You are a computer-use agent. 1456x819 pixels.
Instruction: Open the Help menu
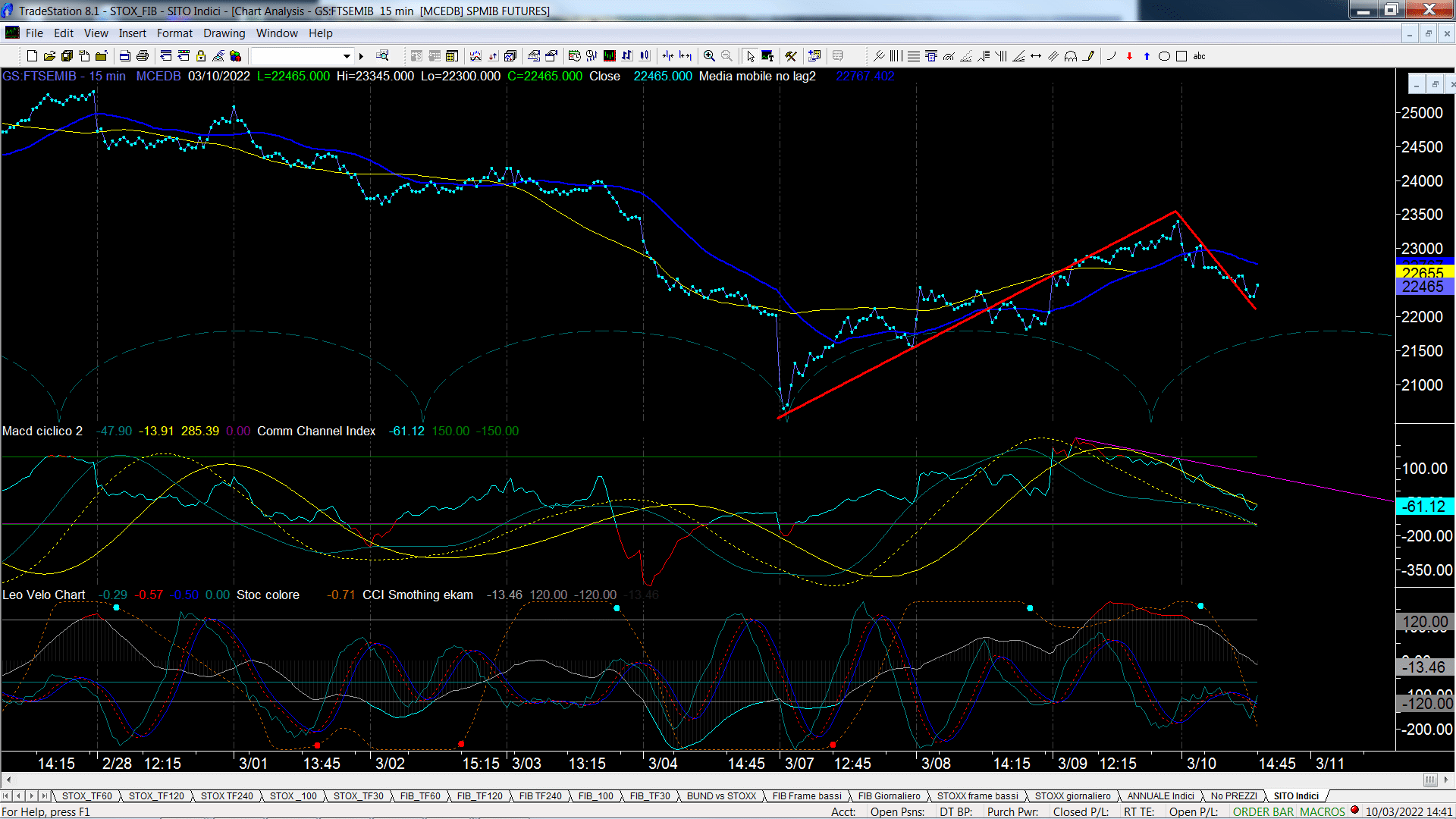coord(320,33)
